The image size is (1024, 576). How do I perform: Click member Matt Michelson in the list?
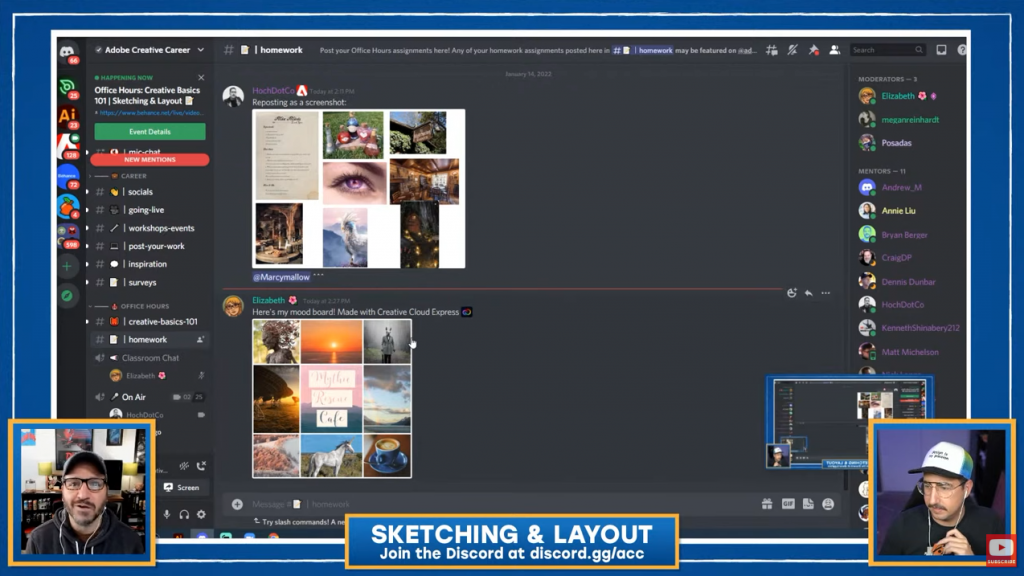point(908,352)
